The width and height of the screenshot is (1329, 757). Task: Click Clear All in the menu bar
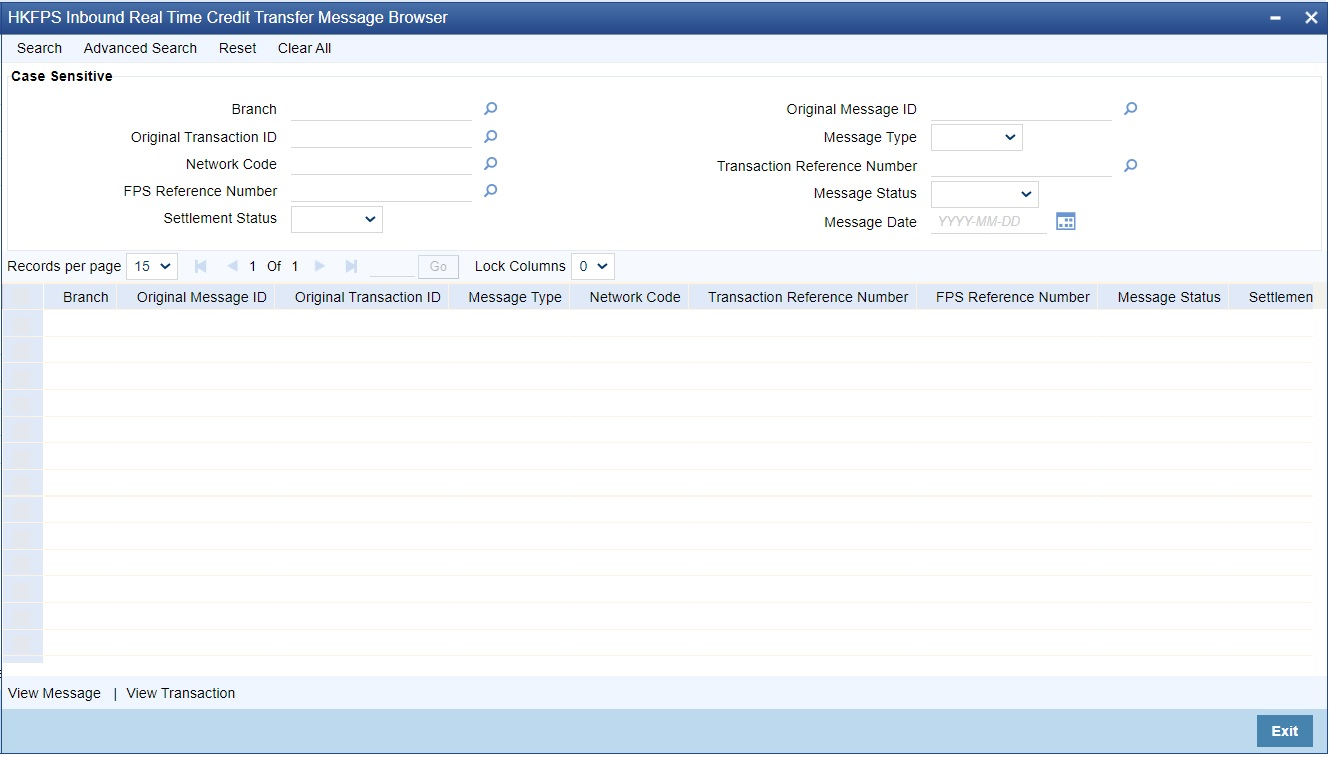pyautogui.click(x=304, y=48)
